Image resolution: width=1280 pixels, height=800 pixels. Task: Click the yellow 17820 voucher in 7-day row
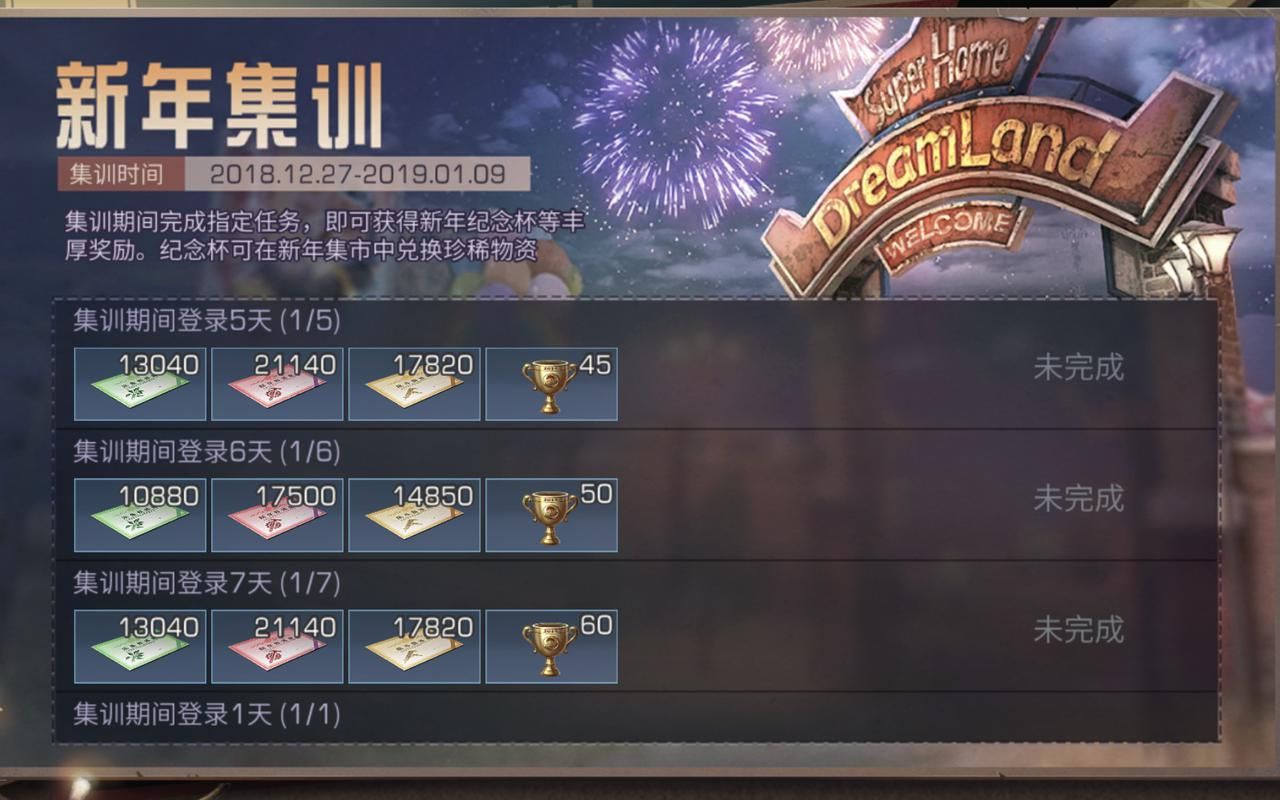[x=414, y=647]
